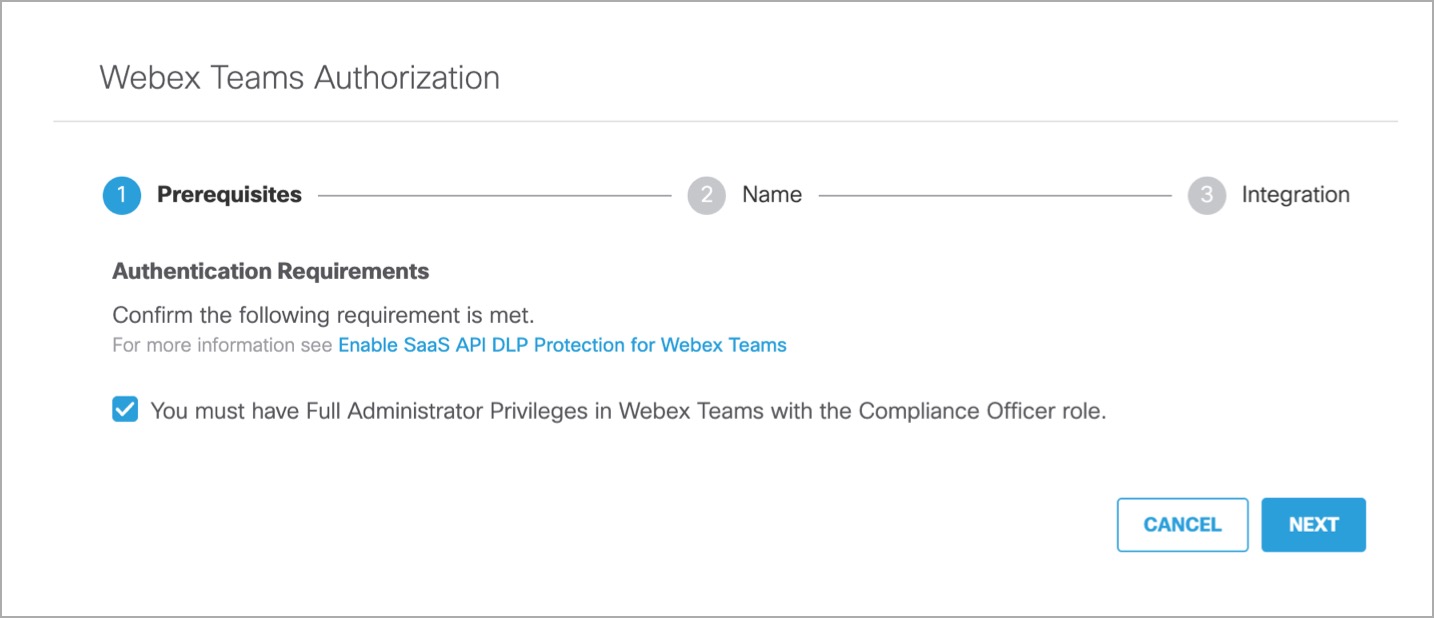Click the step 2 circle icon
Image resolution: width=1434 pixels, height=618 pixels.
706,195
